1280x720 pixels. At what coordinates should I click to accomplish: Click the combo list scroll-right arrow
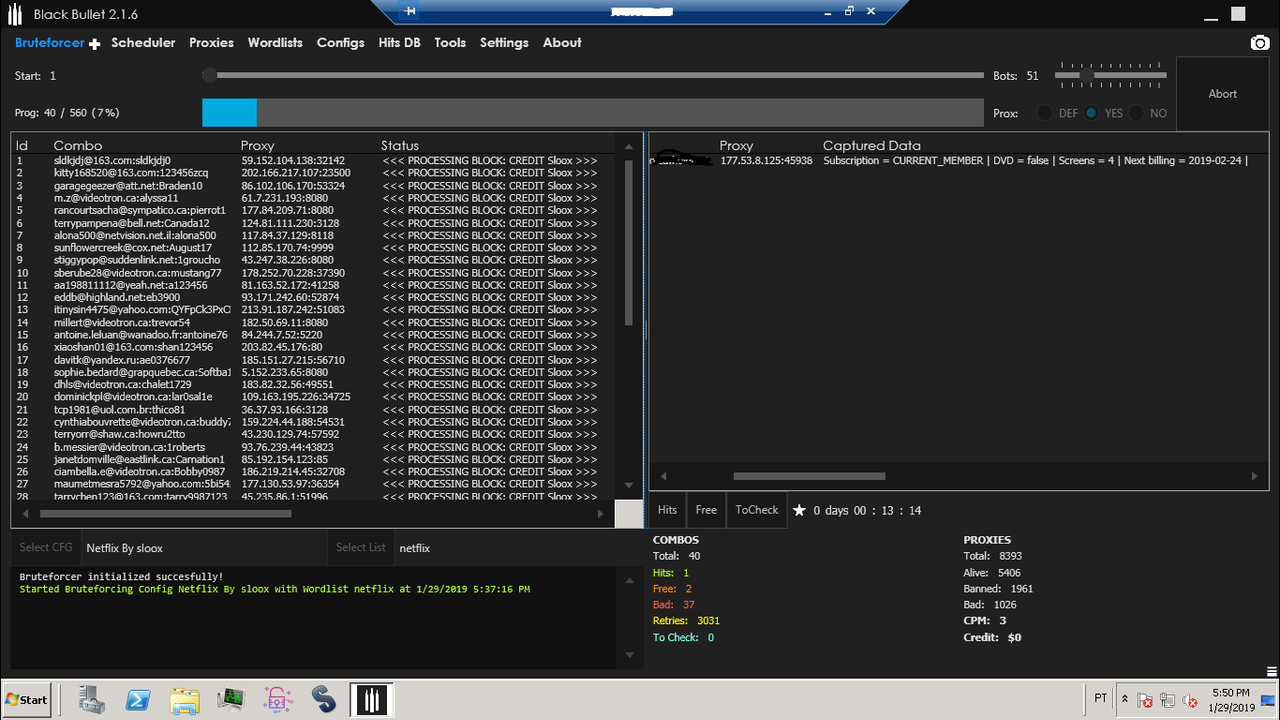(x=601, y=513)
